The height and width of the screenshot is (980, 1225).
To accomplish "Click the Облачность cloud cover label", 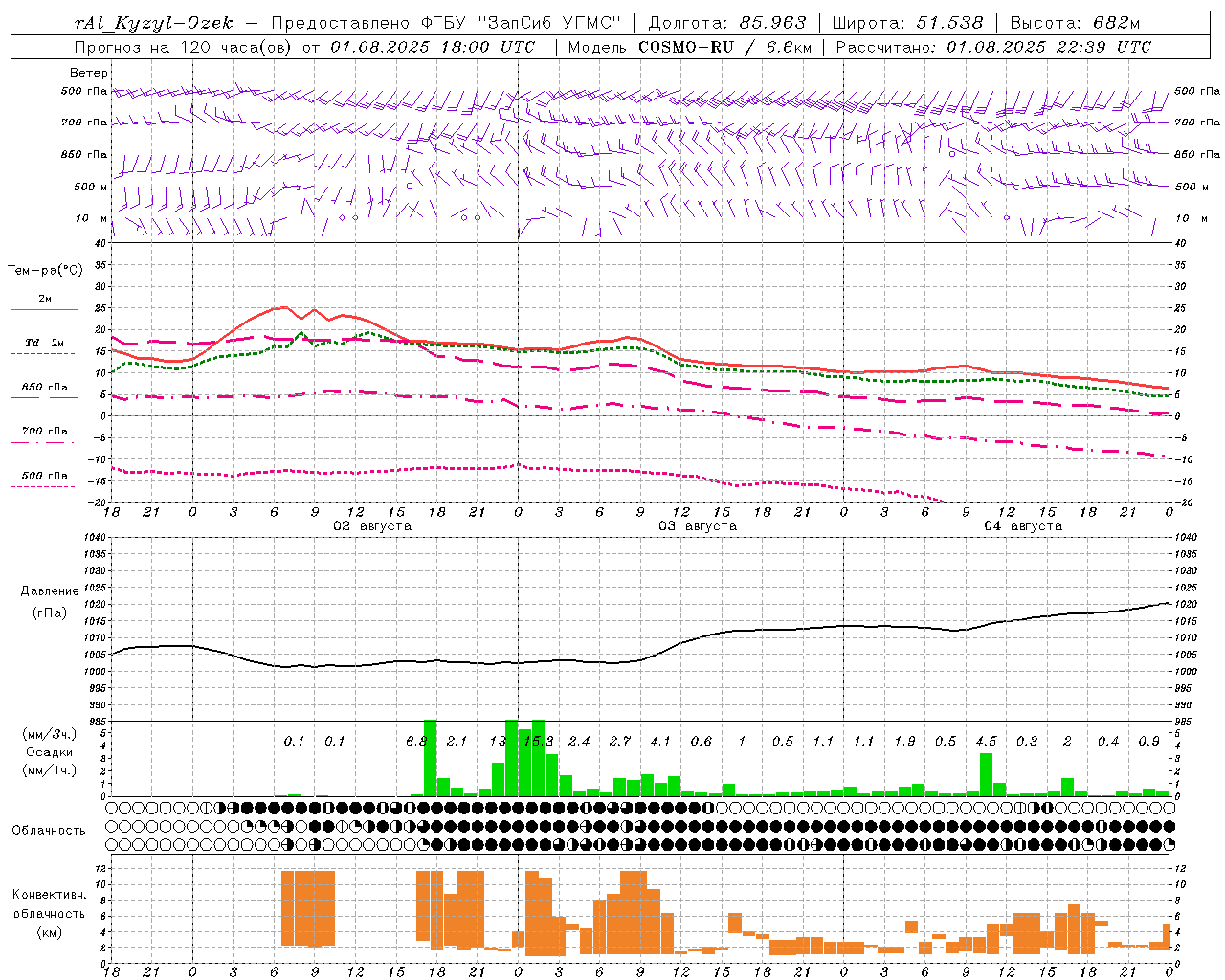I will [49, 831].
